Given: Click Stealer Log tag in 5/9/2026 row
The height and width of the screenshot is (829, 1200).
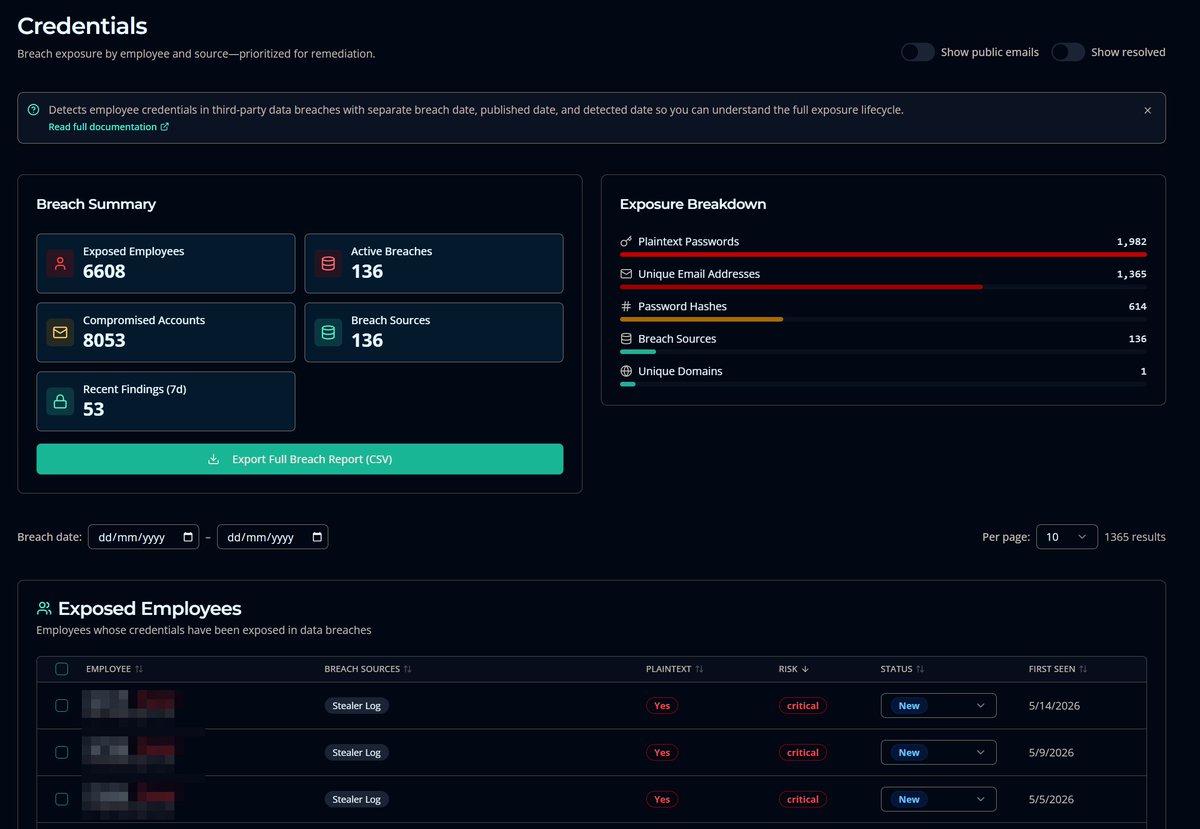Looking at the screenshot, I should pos(357,753).
